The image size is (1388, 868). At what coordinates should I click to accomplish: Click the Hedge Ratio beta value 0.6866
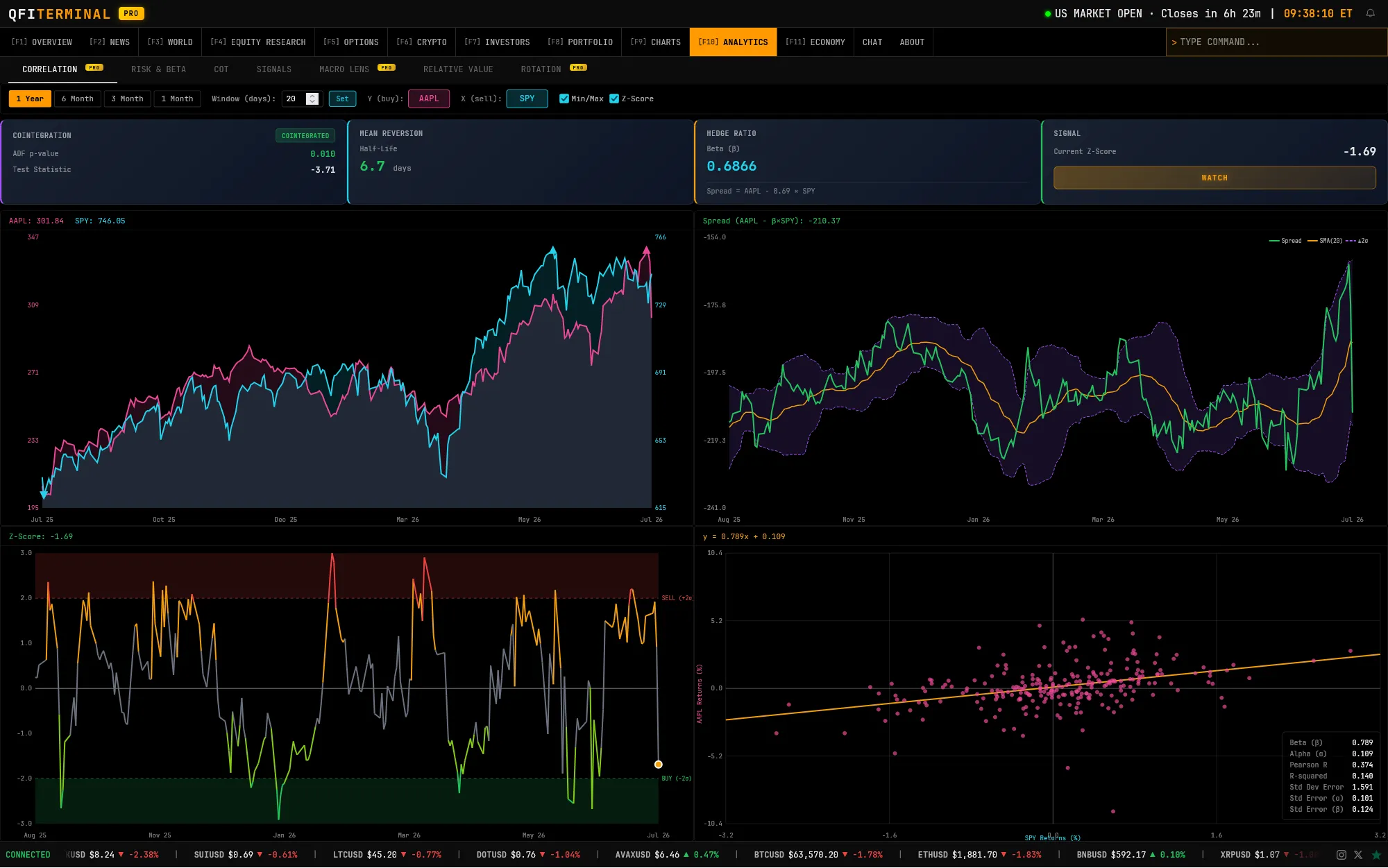tap(731, 167)
